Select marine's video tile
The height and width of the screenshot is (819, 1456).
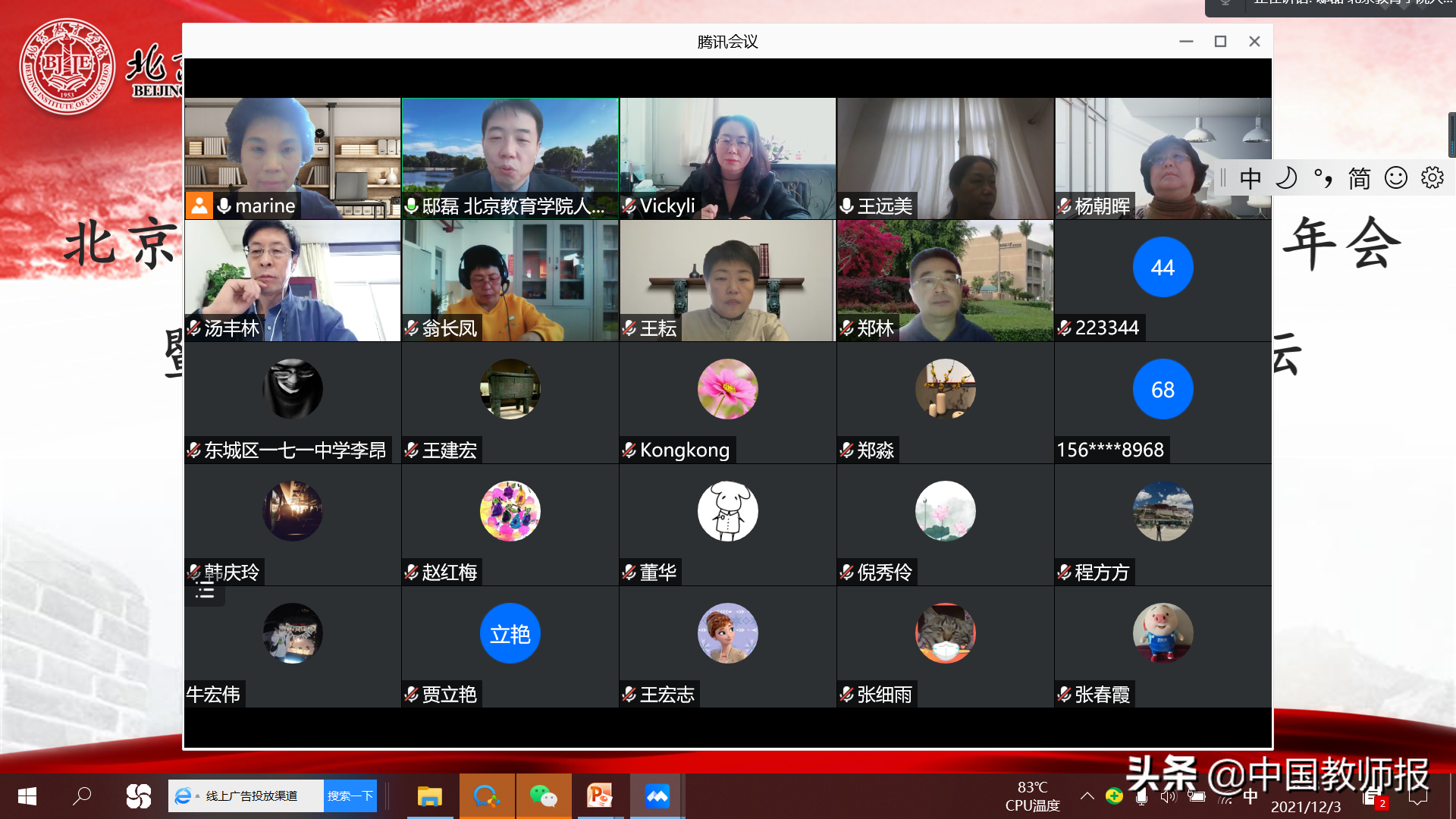[293, 158]
